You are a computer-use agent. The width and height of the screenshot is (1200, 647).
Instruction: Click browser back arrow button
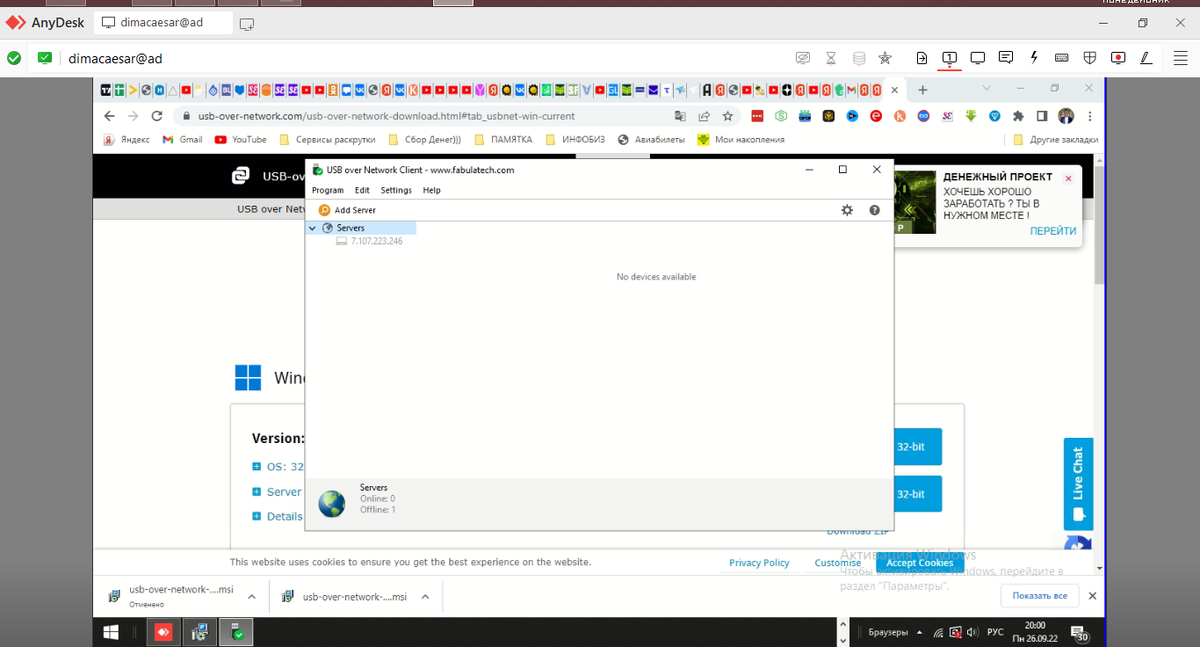point(109,116)
